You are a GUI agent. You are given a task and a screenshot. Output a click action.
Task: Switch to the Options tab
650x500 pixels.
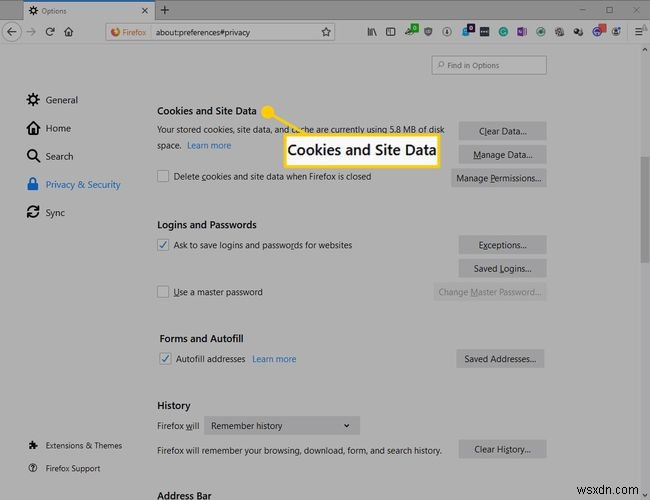point(89,11)
